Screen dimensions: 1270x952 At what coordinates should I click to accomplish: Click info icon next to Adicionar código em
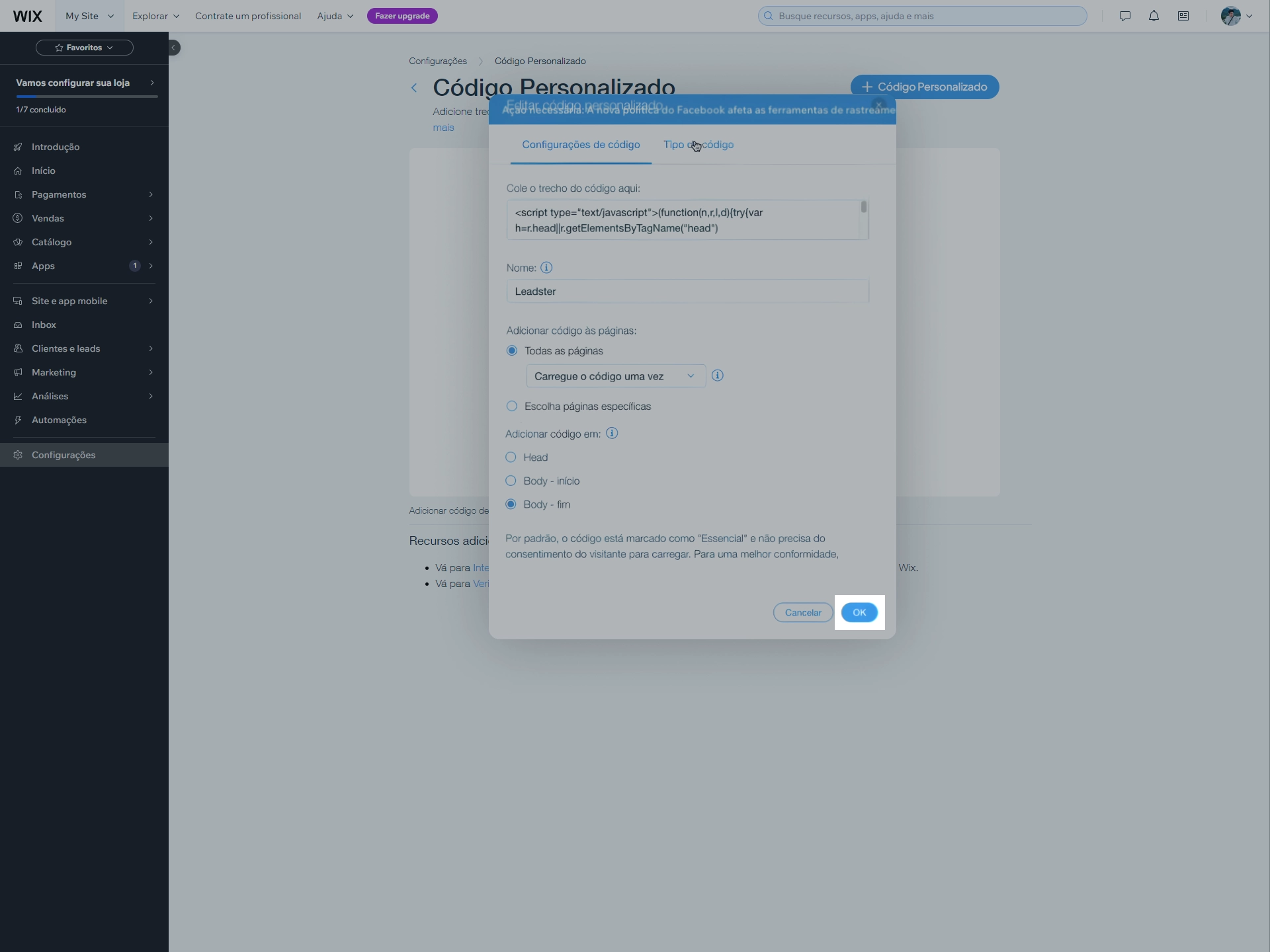612,434
